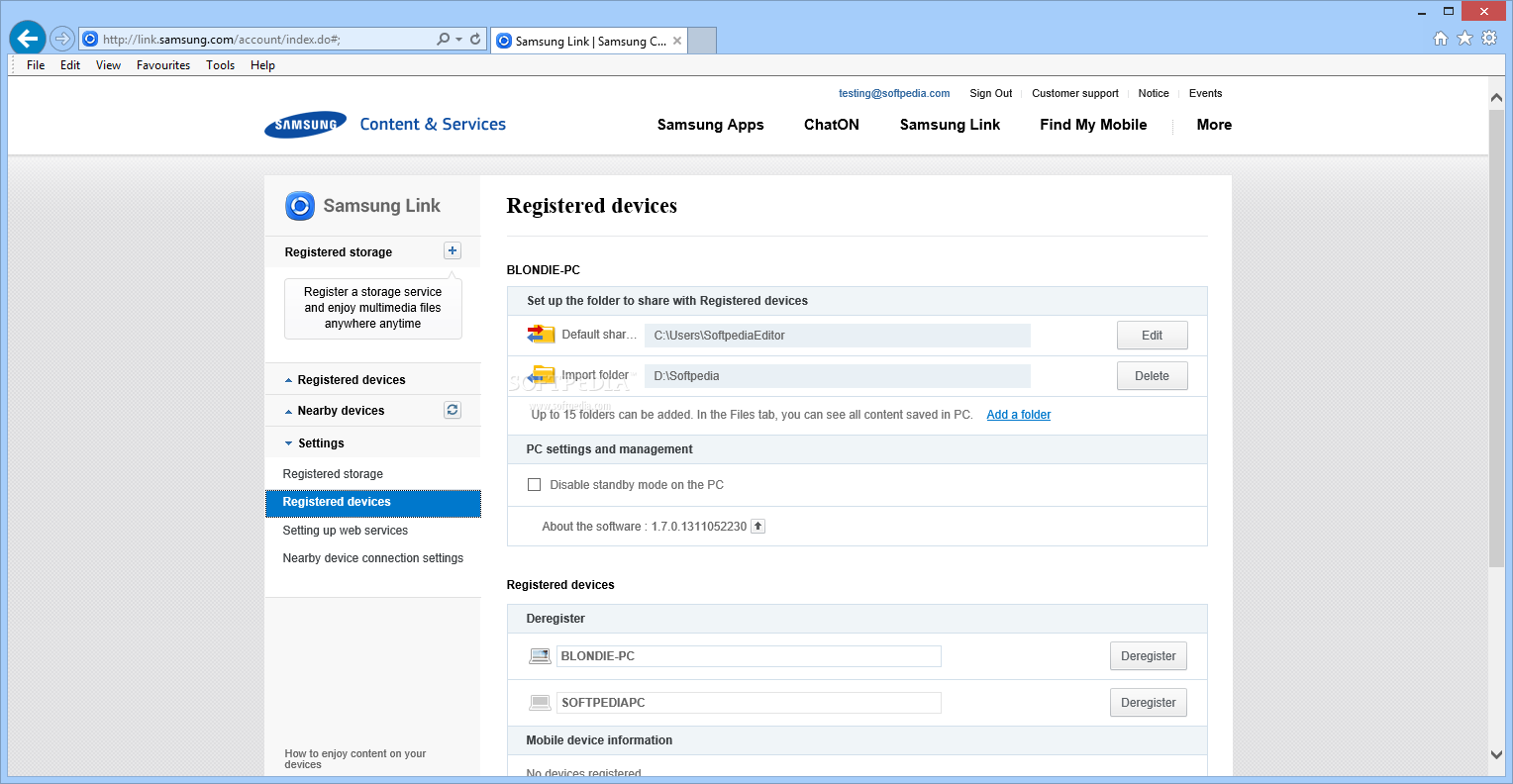
Task: Click the D:\Softpedia path field
Action: click(838, 376)
